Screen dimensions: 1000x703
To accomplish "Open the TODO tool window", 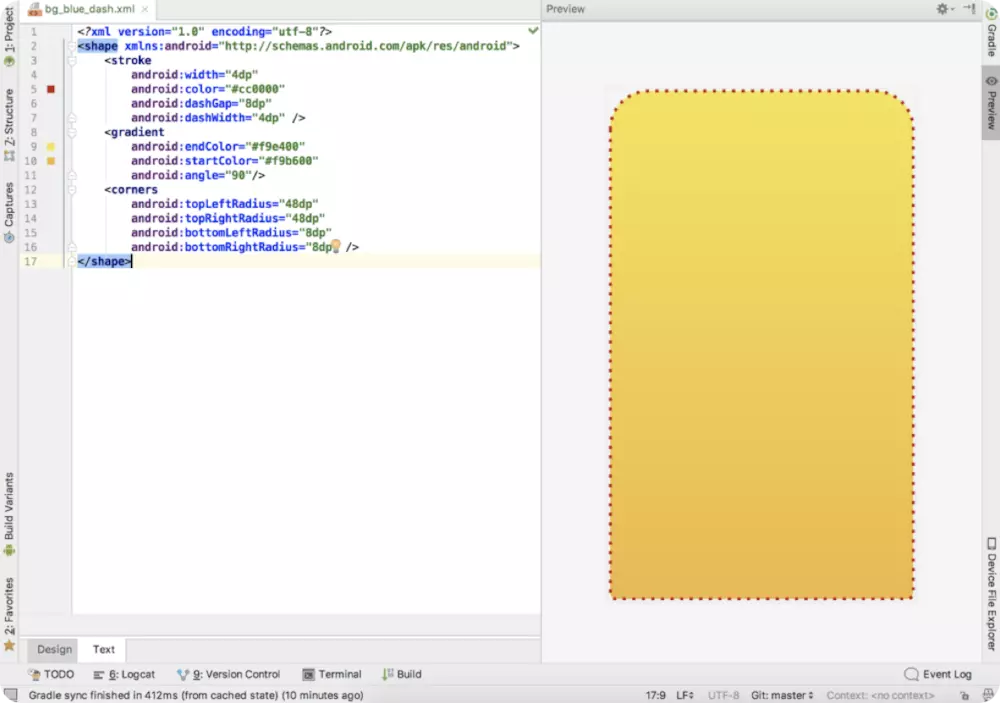I will (x=51, y=674).
